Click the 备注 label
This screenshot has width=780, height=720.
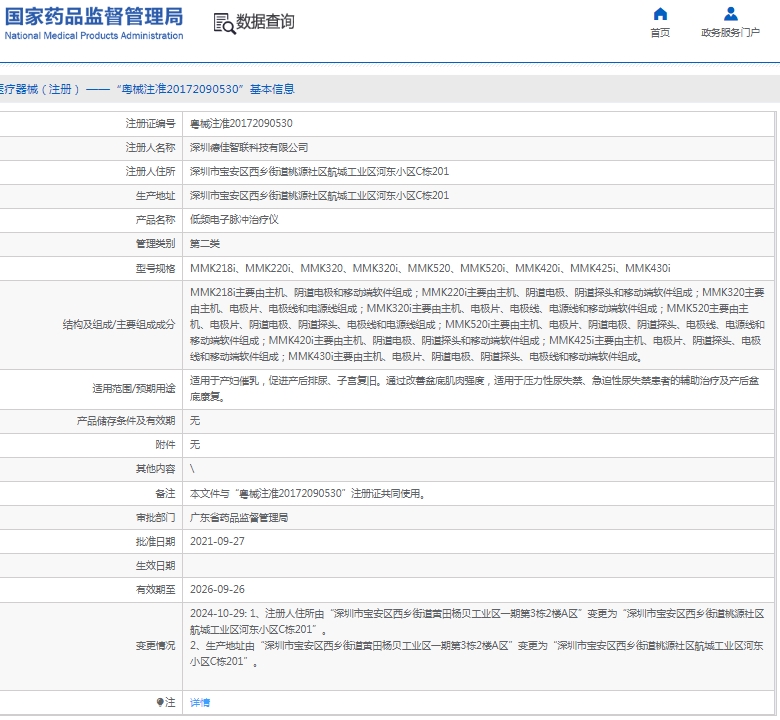(165, 494)
